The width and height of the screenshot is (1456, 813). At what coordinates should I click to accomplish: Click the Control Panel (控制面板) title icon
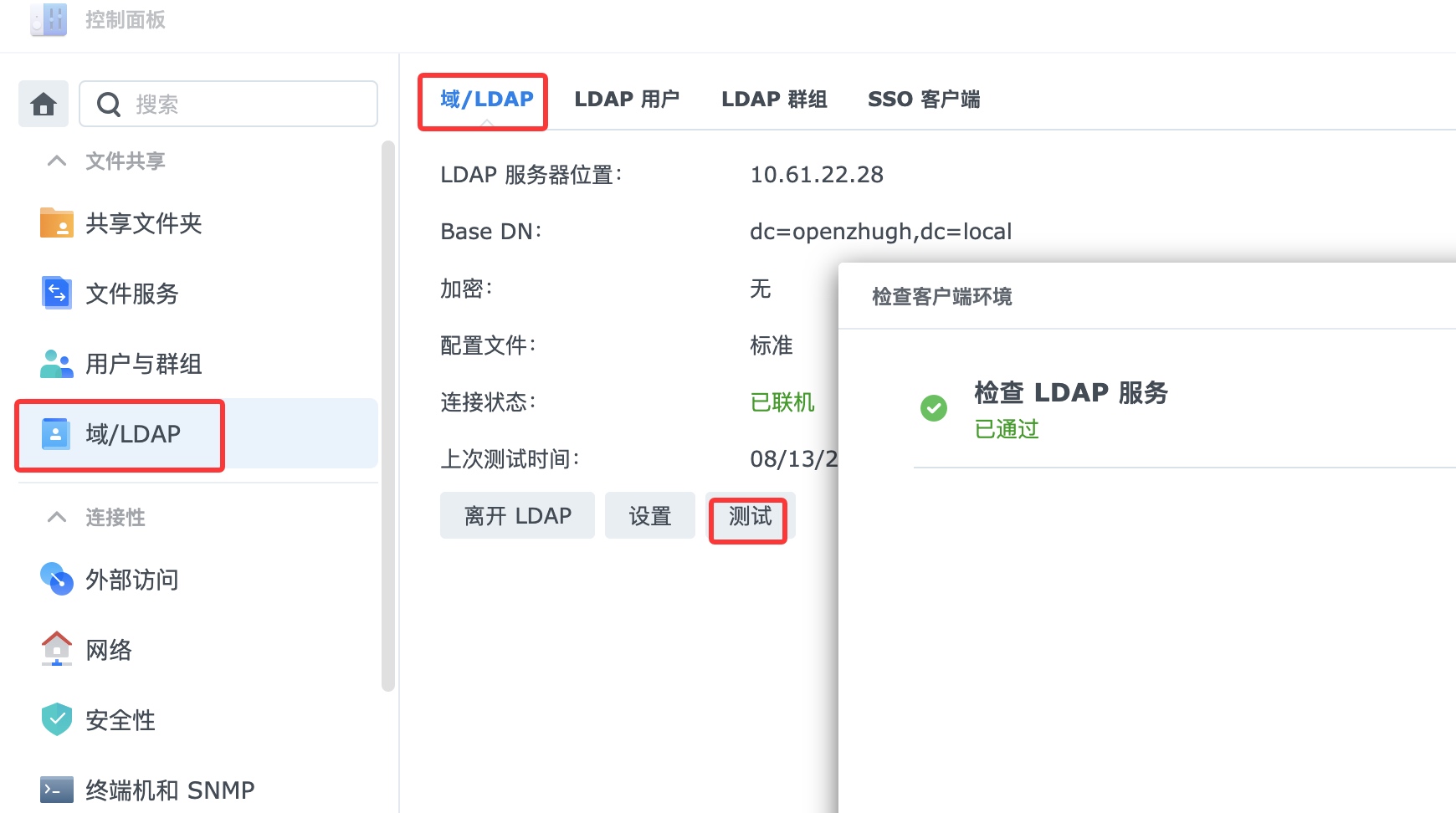[x=49, y=19]
